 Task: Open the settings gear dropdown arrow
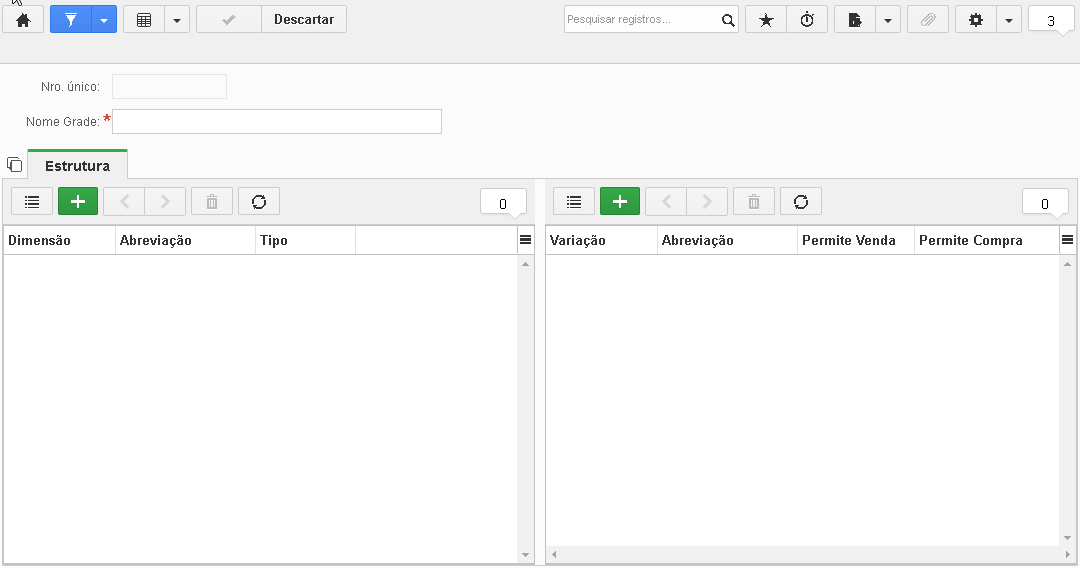(x=1008, y=20)
